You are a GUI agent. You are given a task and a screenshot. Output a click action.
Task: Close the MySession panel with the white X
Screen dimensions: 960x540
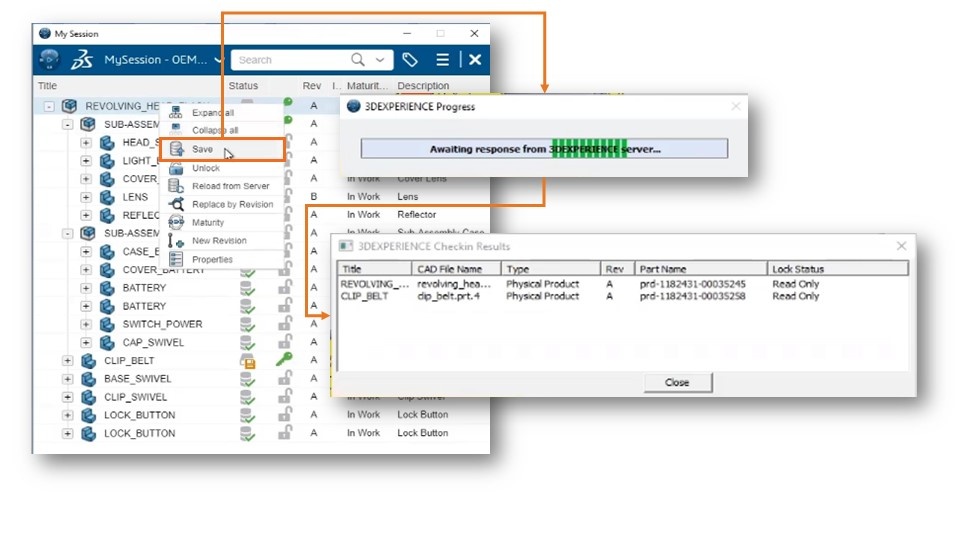pyautogui.click(x=474, y=59)
